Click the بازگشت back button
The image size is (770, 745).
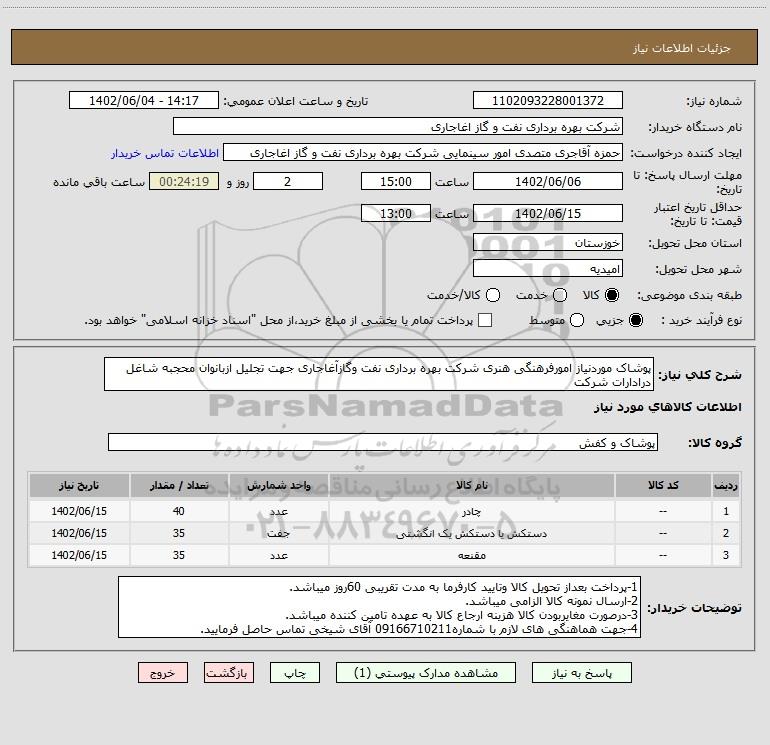pos(229,673)
